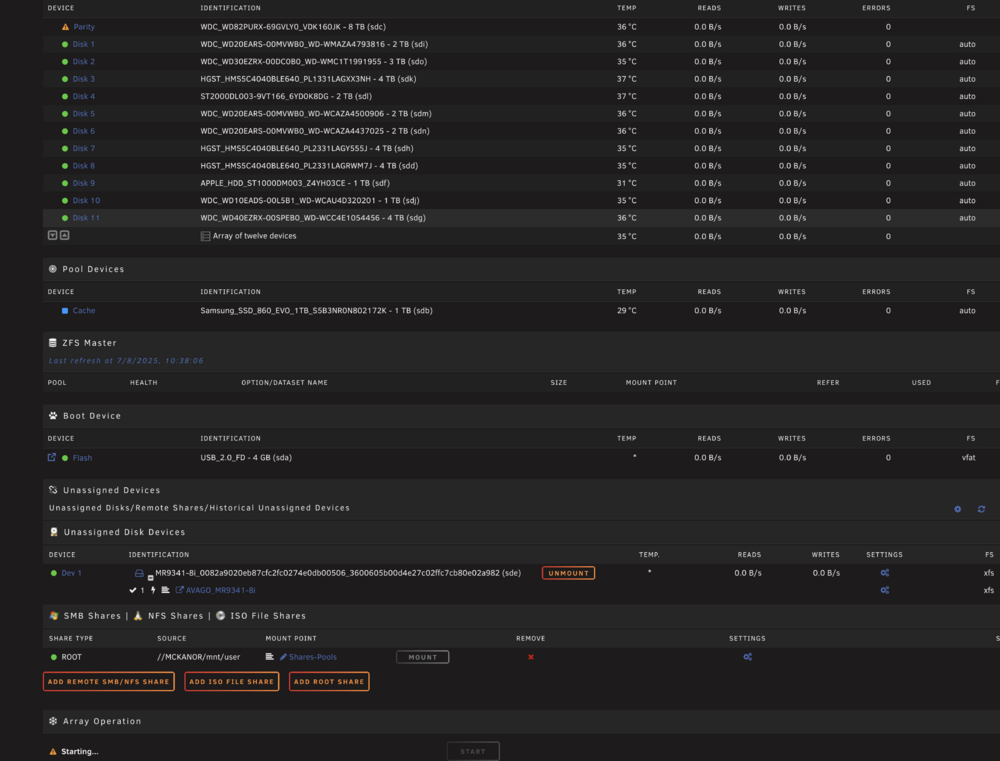Screen dimensions: 1000x761
Task: Open the Disk 8 device link
Action: [84, 166]
